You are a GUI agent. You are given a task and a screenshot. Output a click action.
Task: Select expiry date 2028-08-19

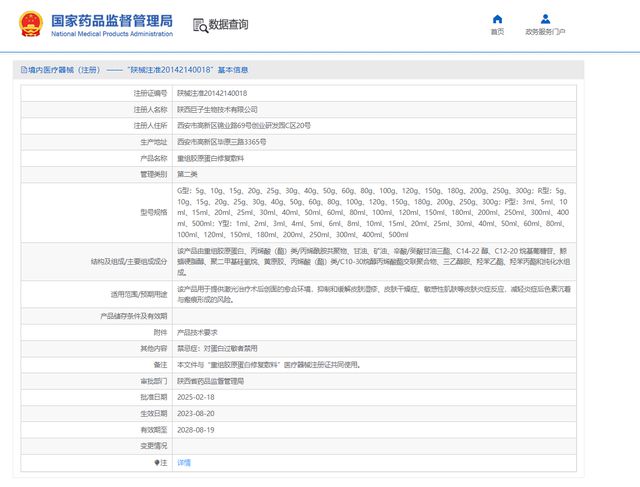[196, 430]
